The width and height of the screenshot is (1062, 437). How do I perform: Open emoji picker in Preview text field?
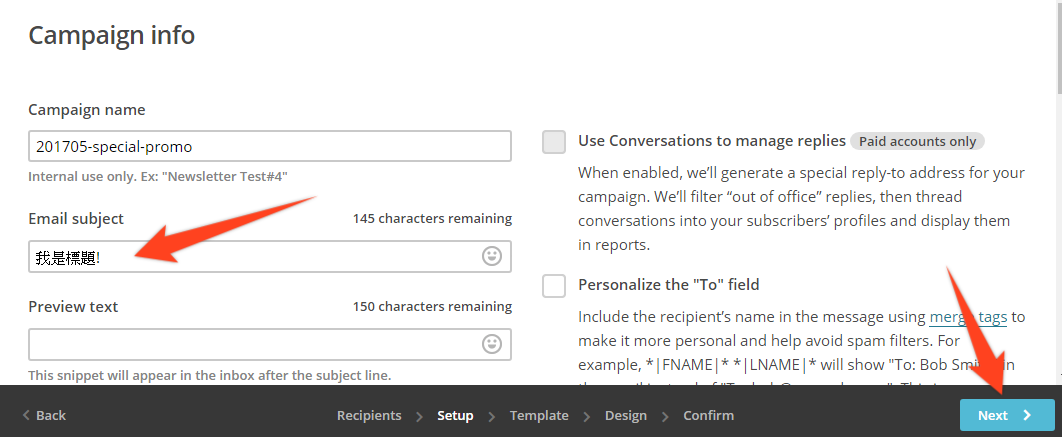pos(492,344)
